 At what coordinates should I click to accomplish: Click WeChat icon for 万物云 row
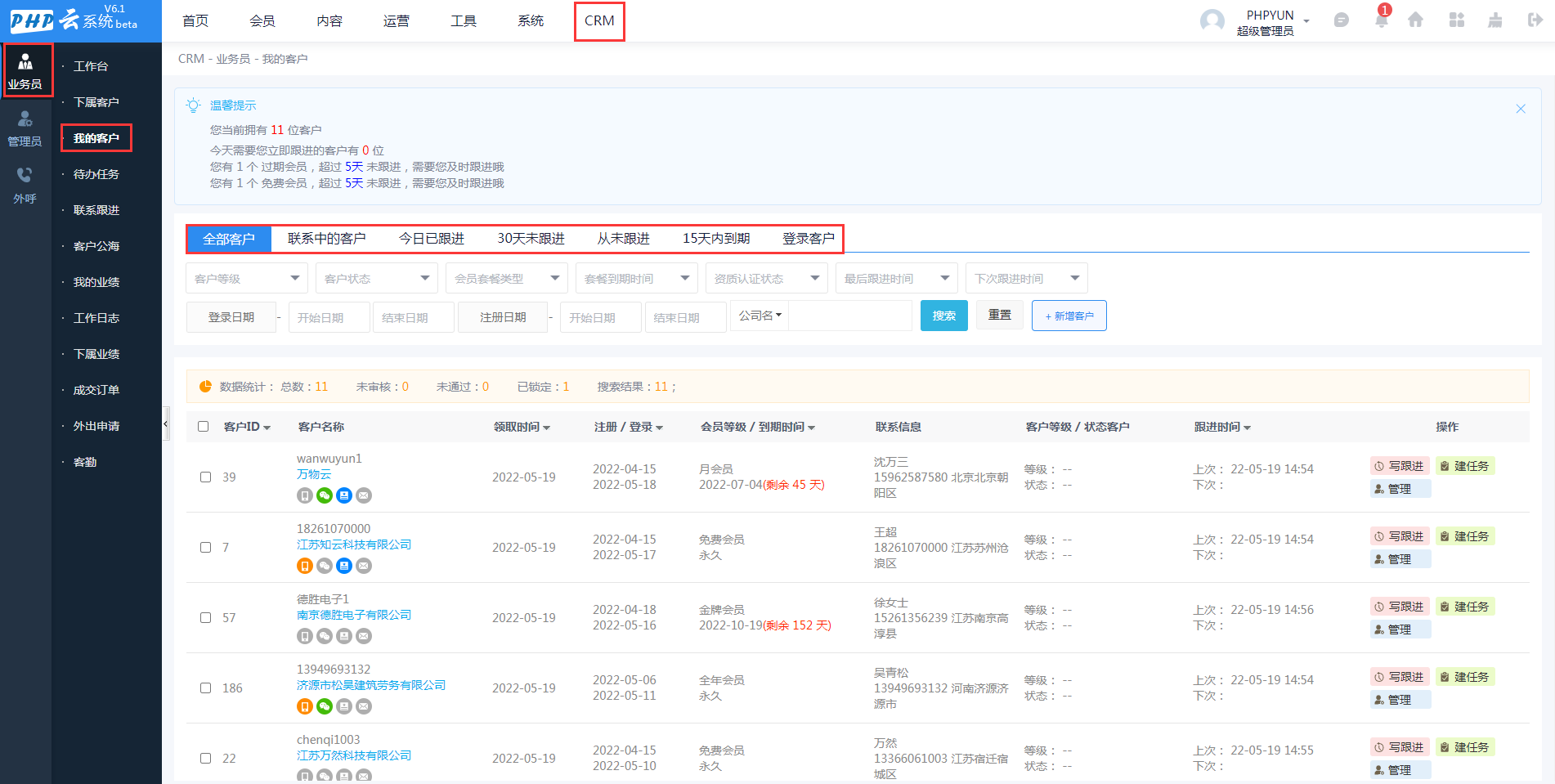click(x=325, y=495)
